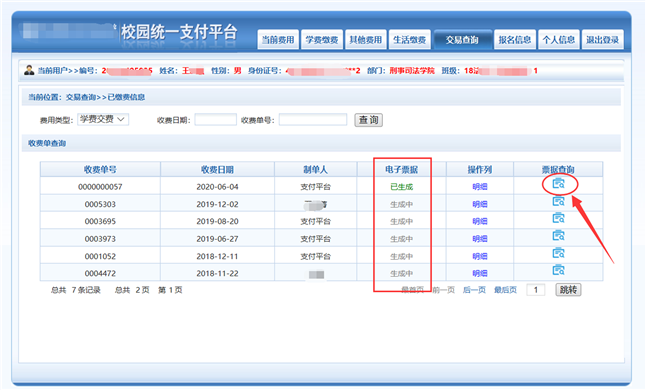Click department name 刑事司法学院
This screenshot has height=390, width=646.
coord(412,70)
